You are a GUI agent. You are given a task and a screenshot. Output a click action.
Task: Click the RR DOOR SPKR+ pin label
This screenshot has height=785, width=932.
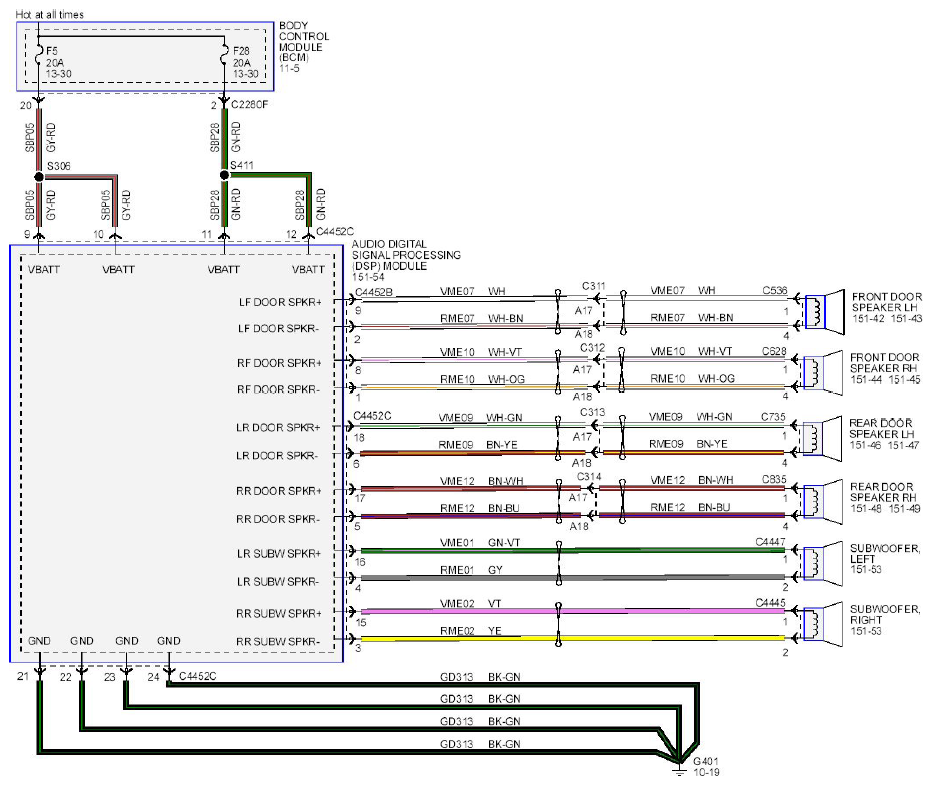(x=279, y=491)
